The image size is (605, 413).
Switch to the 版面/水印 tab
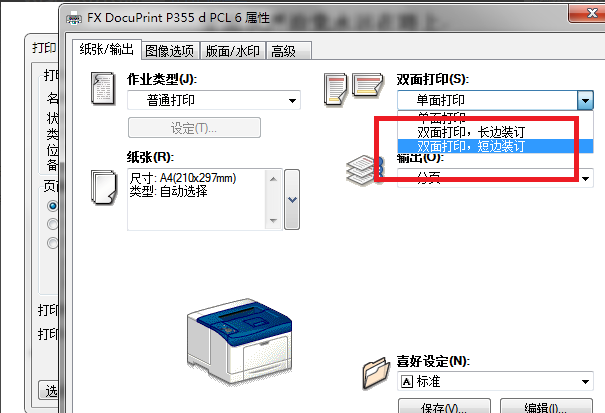point(233,51)
